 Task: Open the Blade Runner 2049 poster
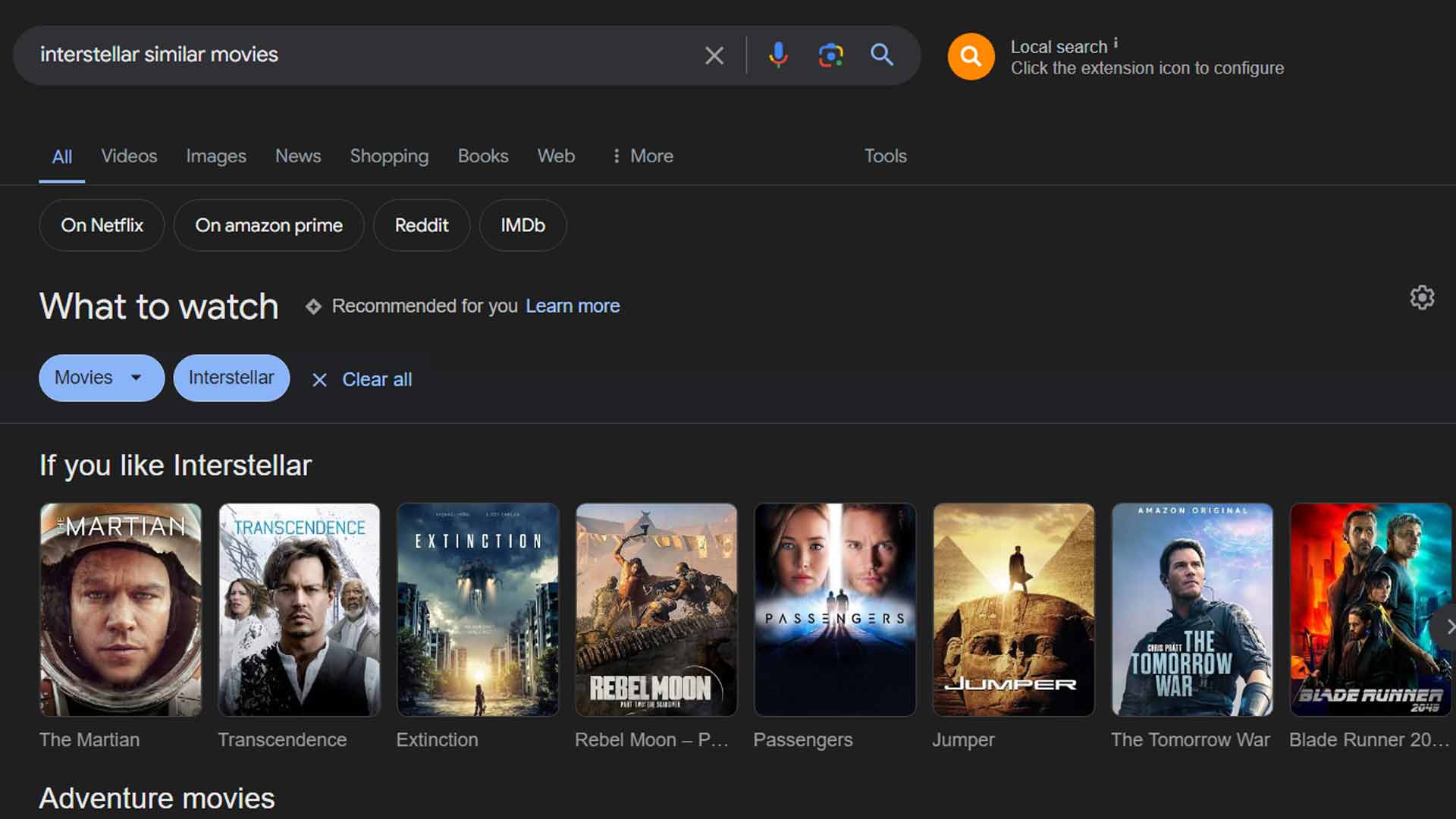click(x=1371, y=610)
